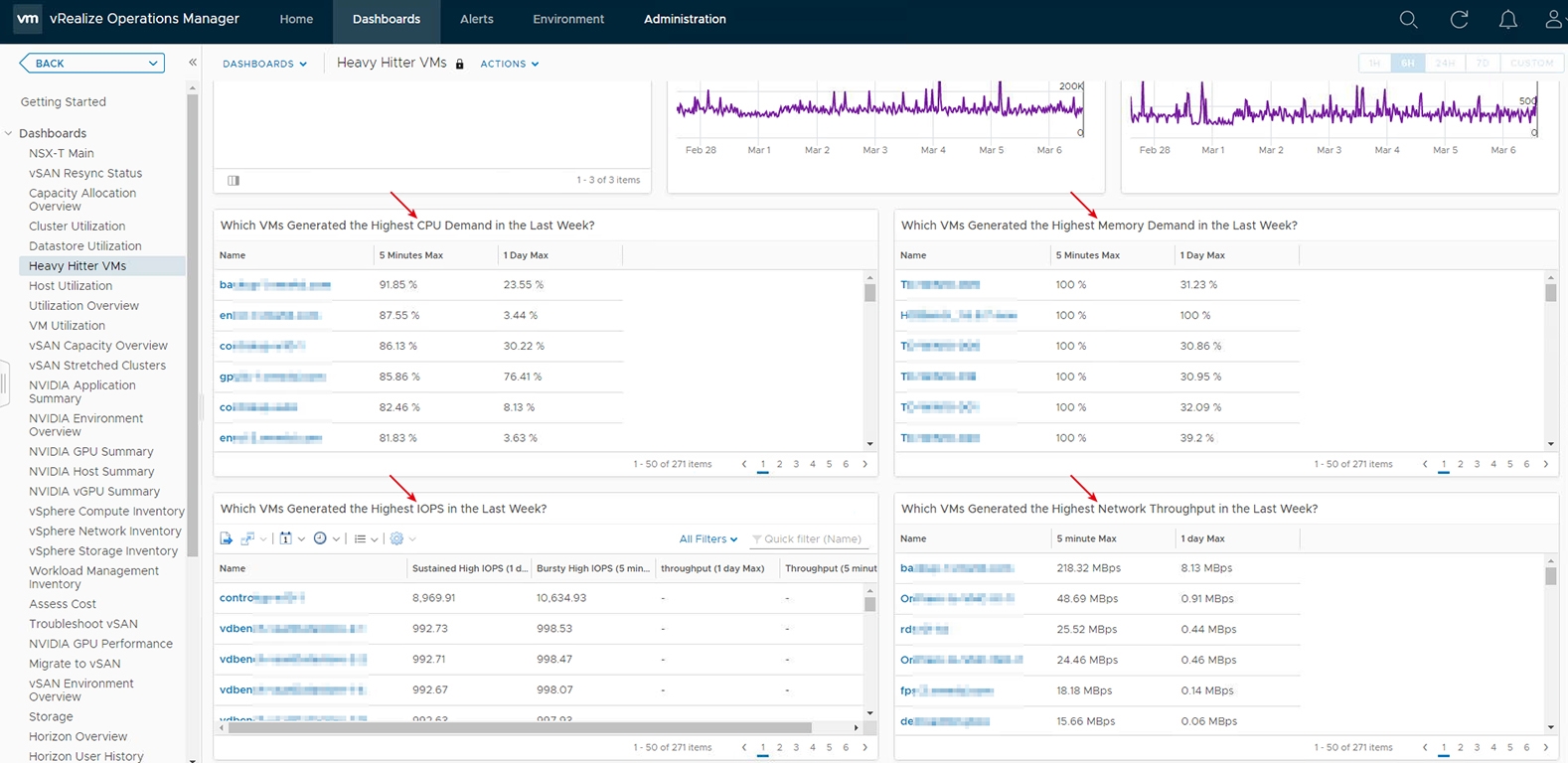Open Getting Started in sidebar
Image resolution: width=1568 pixels, height=763 pixels.
point(64,101)
